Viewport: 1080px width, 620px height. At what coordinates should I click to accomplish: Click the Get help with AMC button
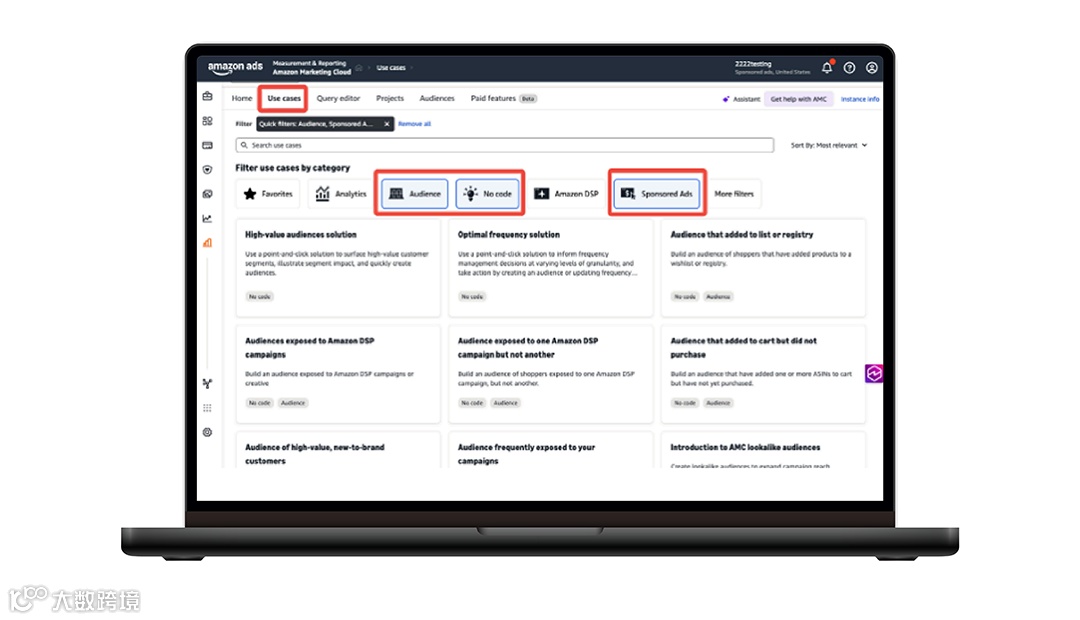tap(798, 99)
